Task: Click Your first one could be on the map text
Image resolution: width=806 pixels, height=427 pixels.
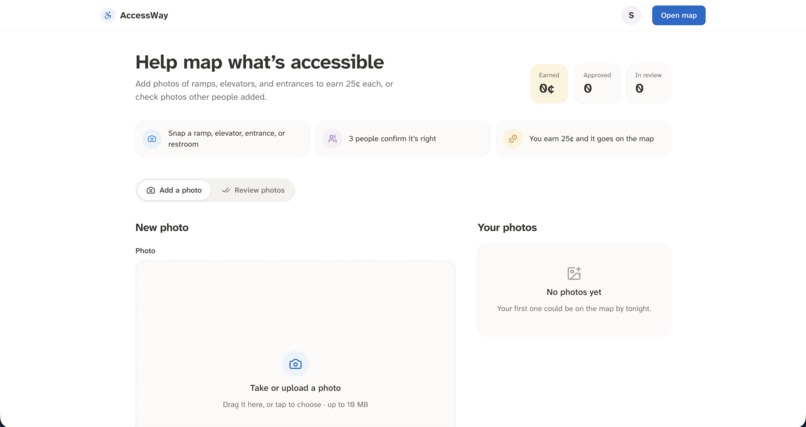Action: tap(574, 309)
